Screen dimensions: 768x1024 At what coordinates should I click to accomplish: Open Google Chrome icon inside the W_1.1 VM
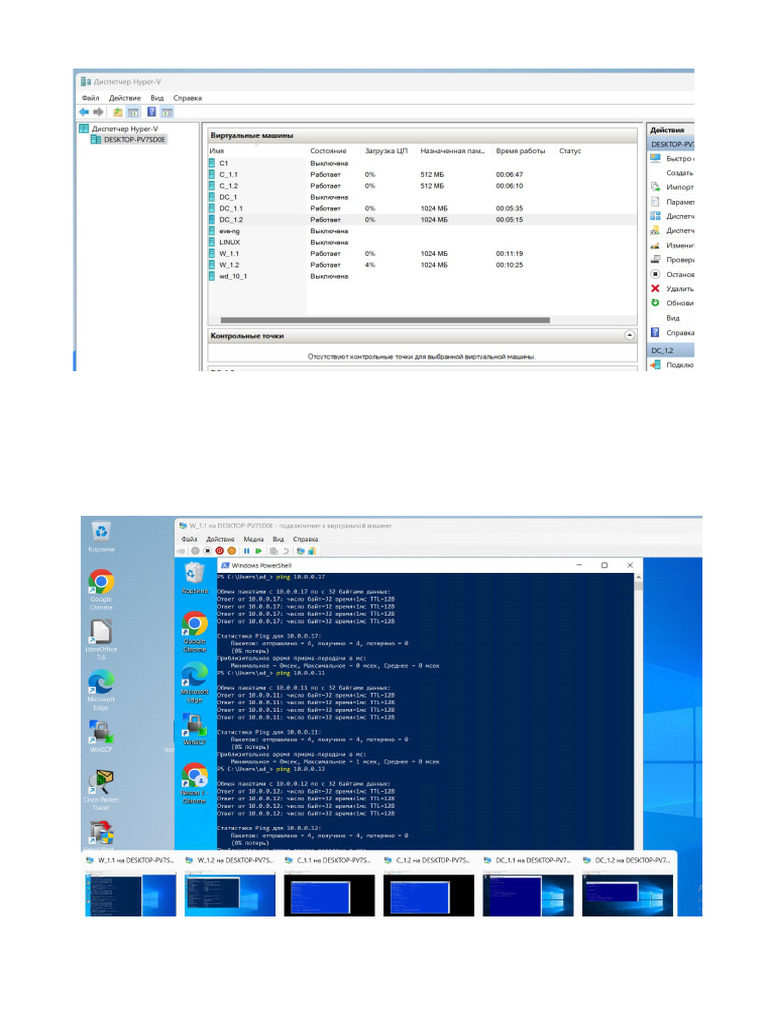point(195,632)
